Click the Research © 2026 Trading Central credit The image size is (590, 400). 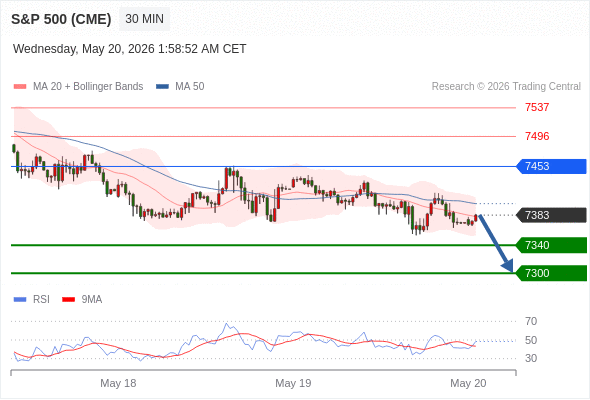click(506, 87)
